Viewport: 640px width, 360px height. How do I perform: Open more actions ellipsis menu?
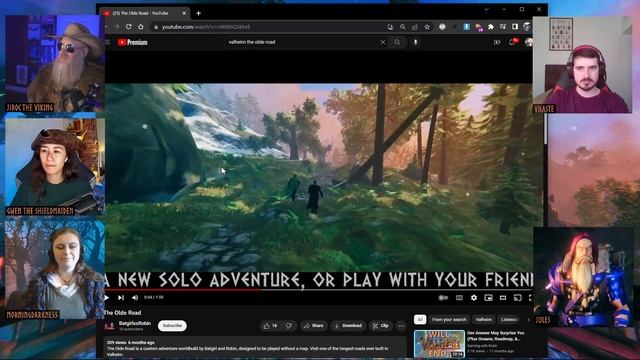401,326
